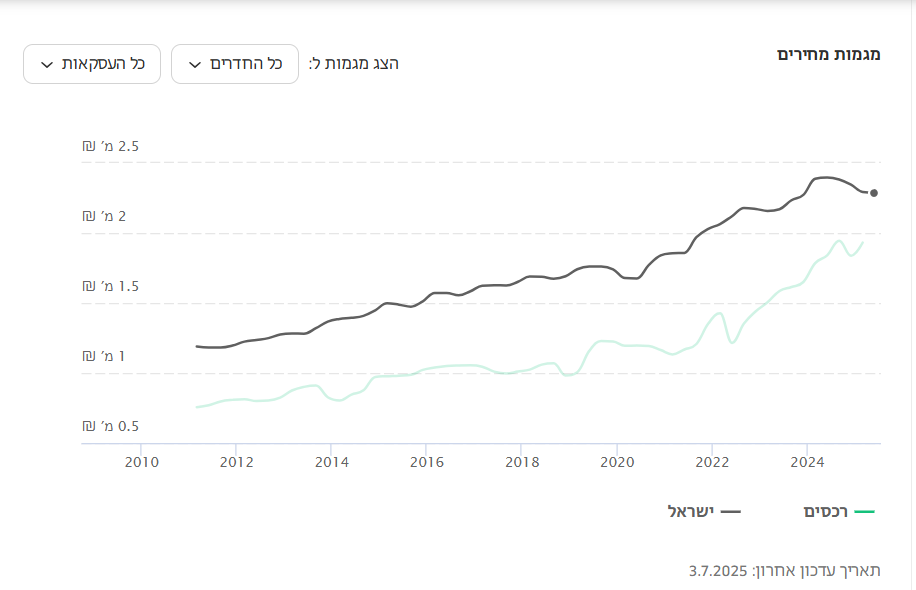Click the 2.5 מ' ₪ y-axis label
Viewport: 916px width, 590px height.
tap(110, 147)
